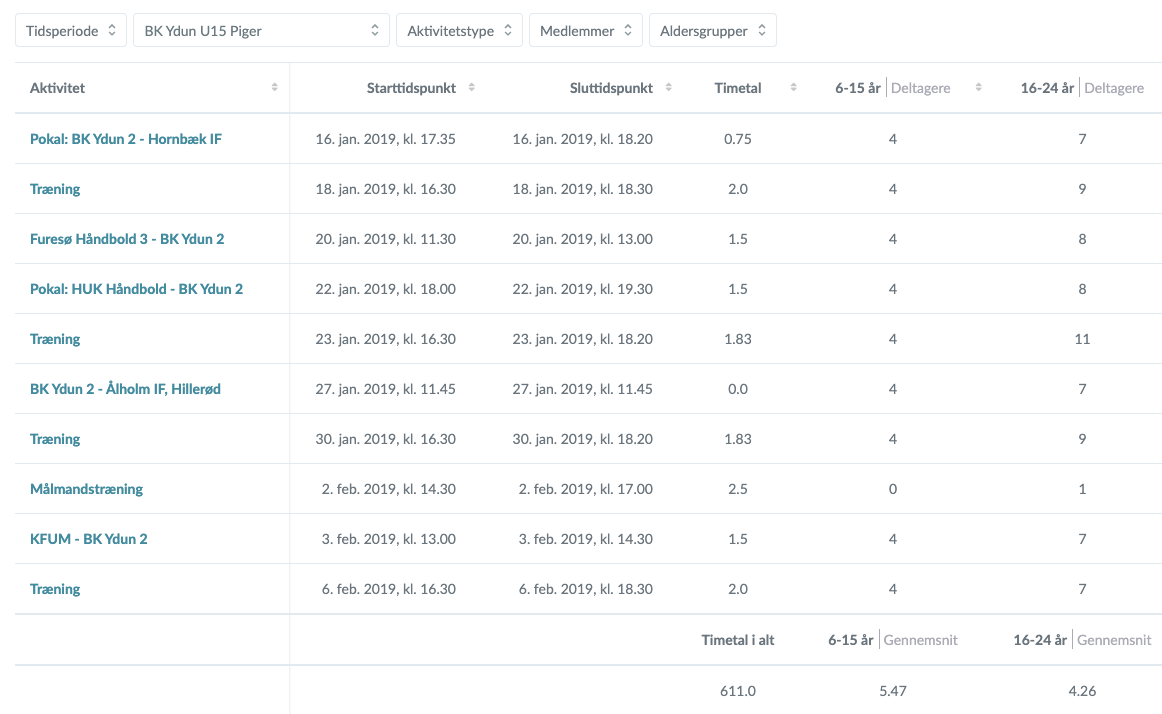This screenshot has height=714, width=1162.
Task: Open BK Ydun 2 - Ålholm IF, Hillerød
Action: coord(125,389)
